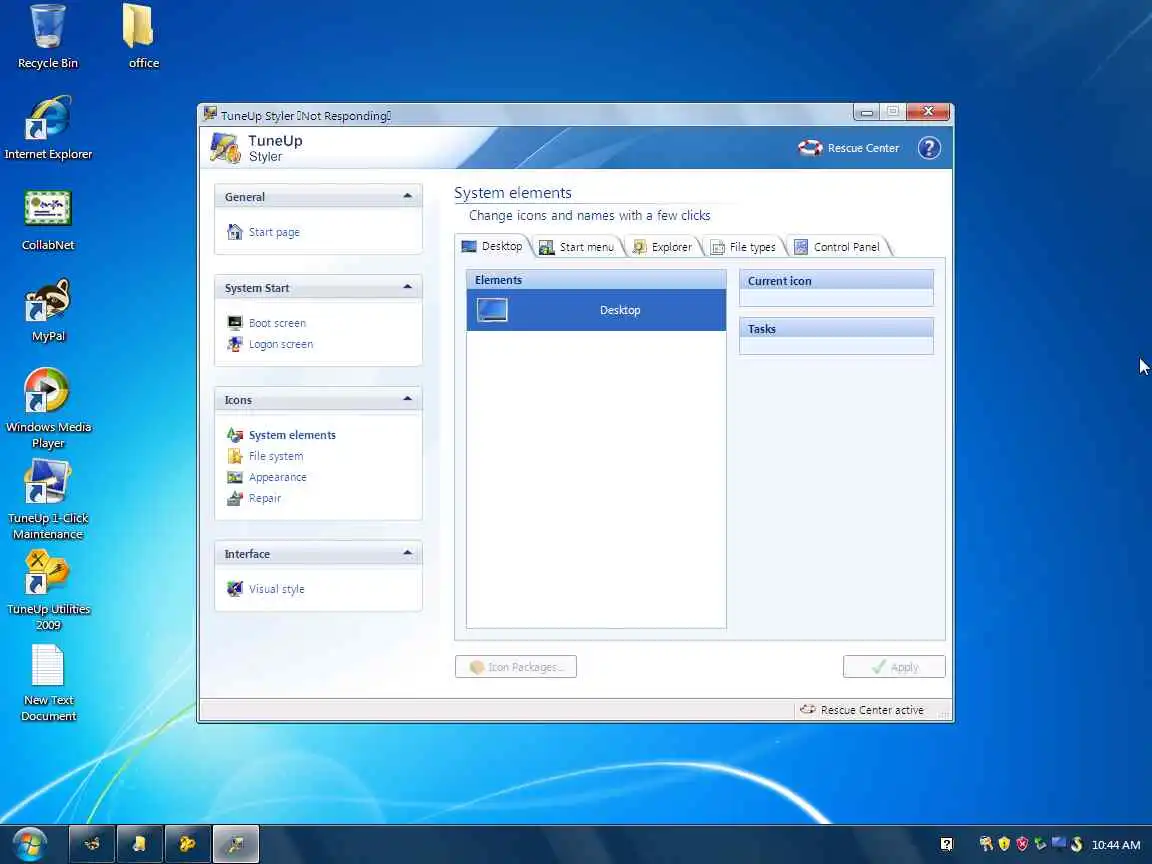Open the Windows Start orb
Image resolution: width=1152 pixels, height=864 pixels.
point(29,844)
